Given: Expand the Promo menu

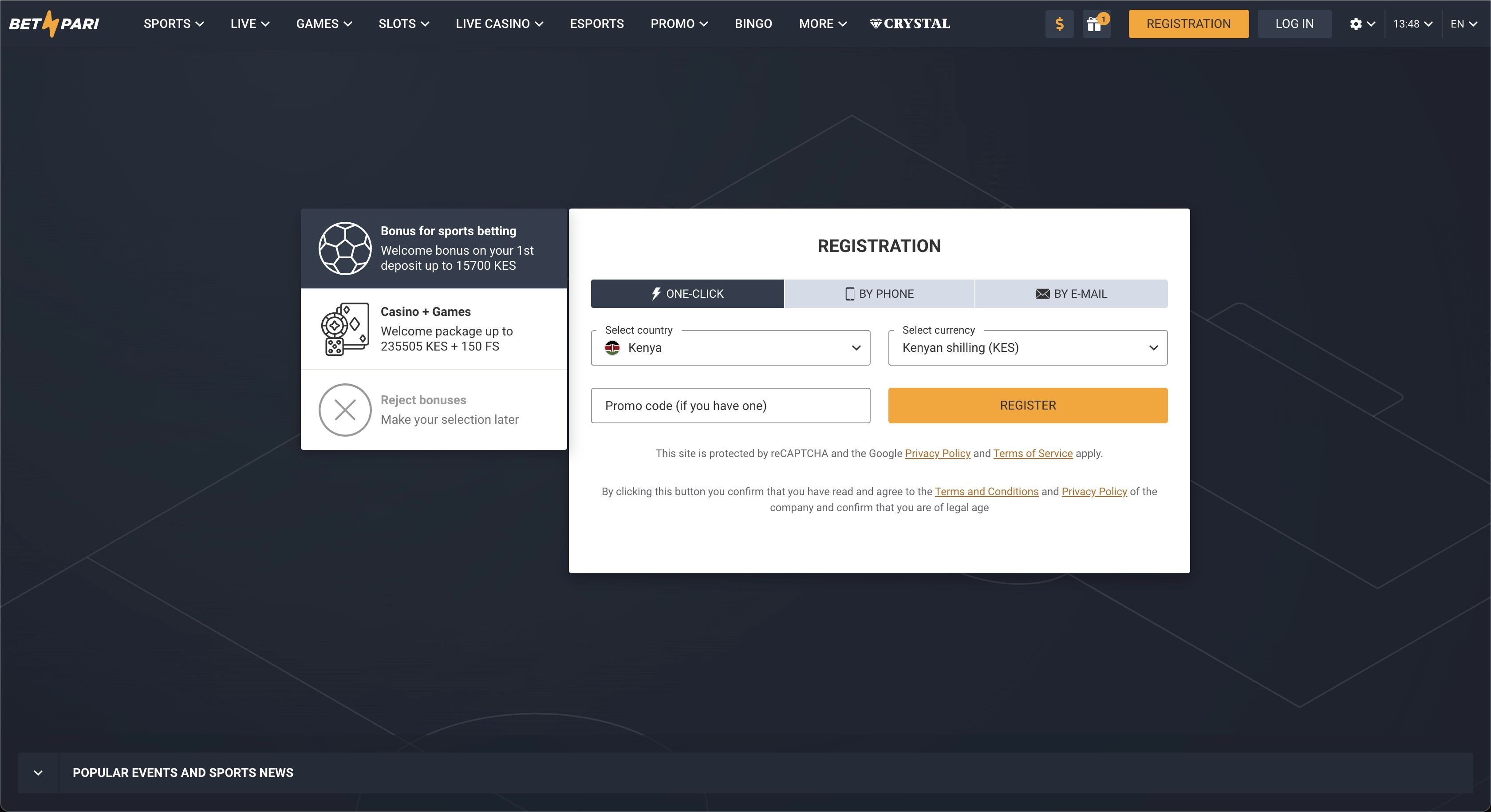Looking at the screenshot, I should tap(679, 24).
